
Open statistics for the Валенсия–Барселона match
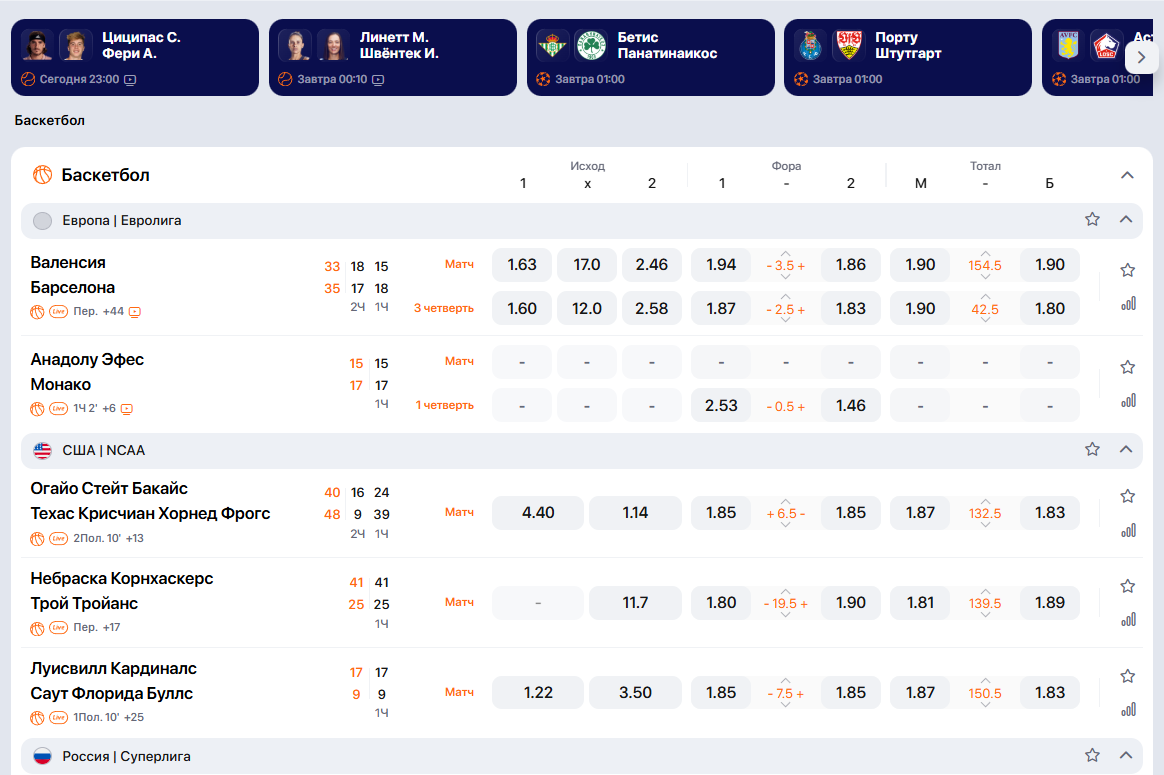1128,303
